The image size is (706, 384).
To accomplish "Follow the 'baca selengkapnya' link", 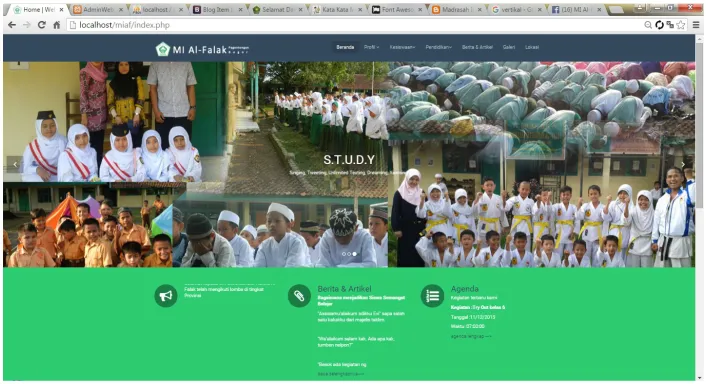I will 340,374.
